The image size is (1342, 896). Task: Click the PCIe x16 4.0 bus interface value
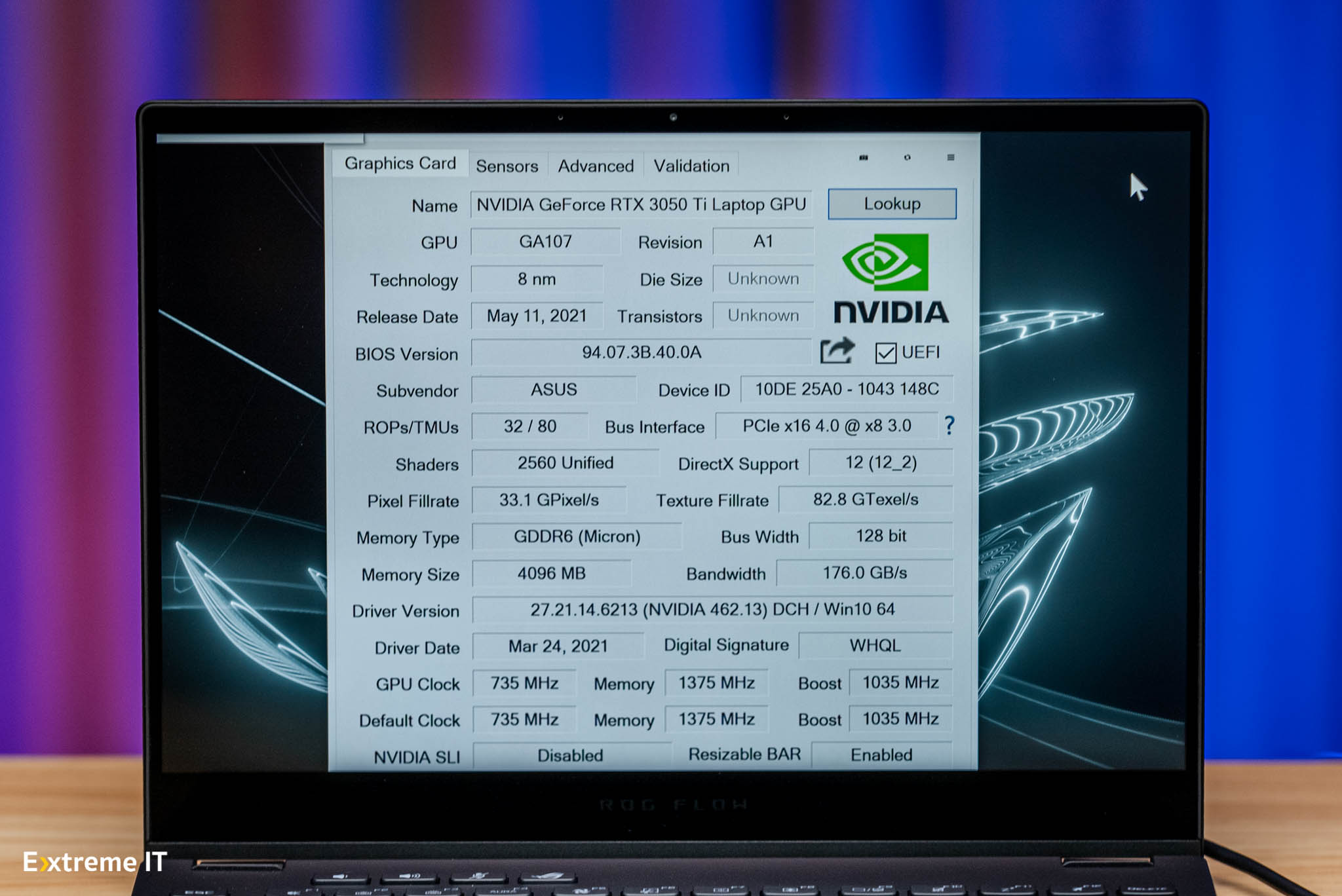[827, 426]
